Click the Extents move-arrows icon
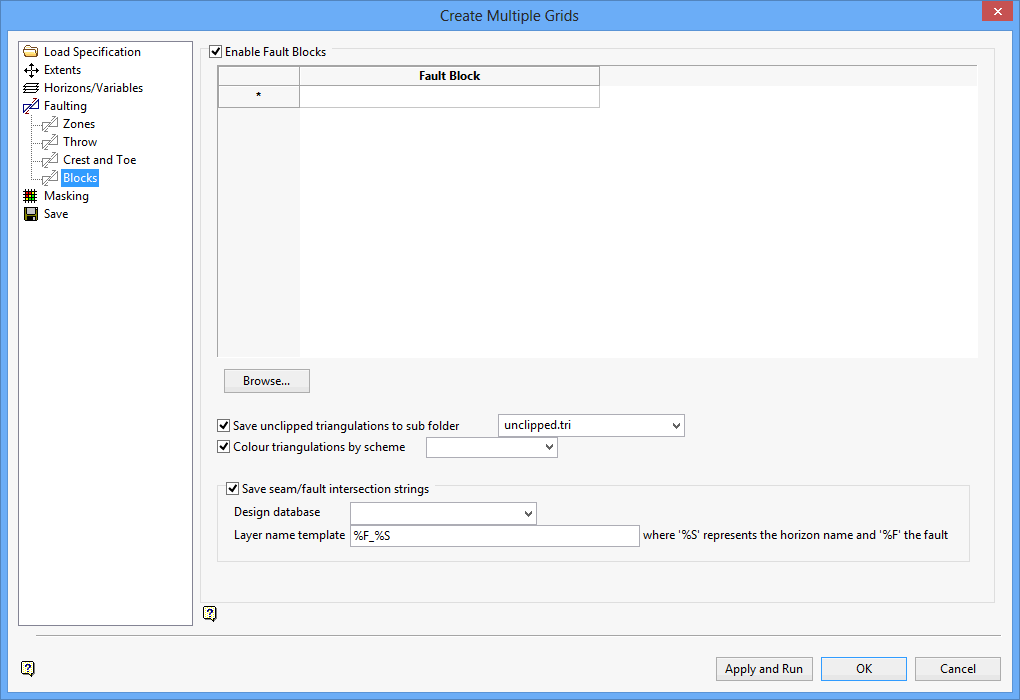Screen dimensions: 1020x700 29,69
